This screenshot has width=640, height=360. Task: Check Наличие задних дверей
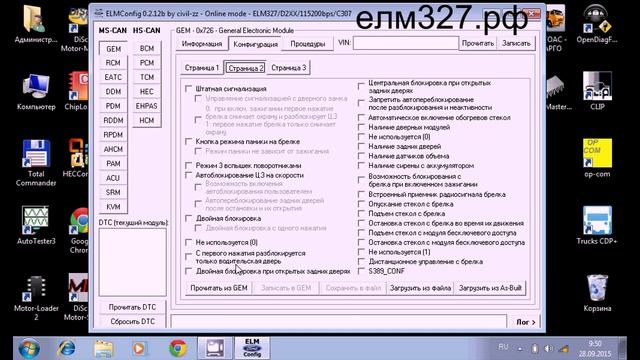[361, 146]
